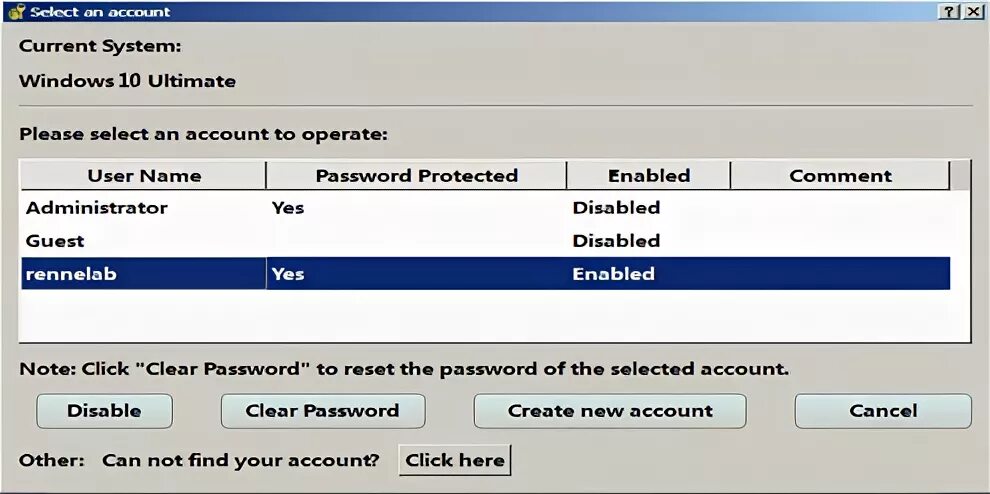The height and width of the screenshot is (494, 990).
Task: Click rennelab's Password Protected 'Yes' cell
Action: pyautogui.click(x=288, y=274)
